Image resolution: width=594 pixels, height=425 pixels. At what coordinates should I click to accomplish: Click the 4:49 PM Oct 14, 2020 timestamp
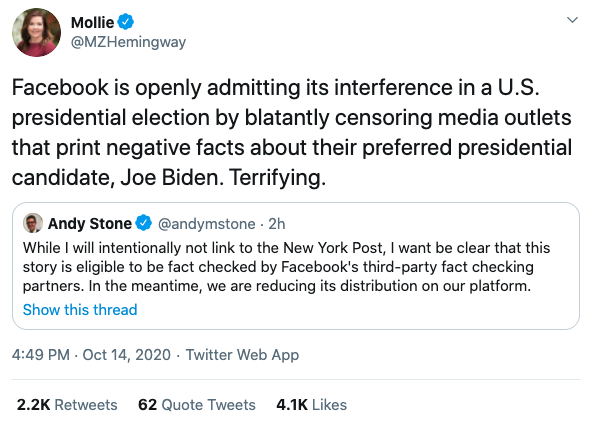pyautogui.click(x=91, y=355)
